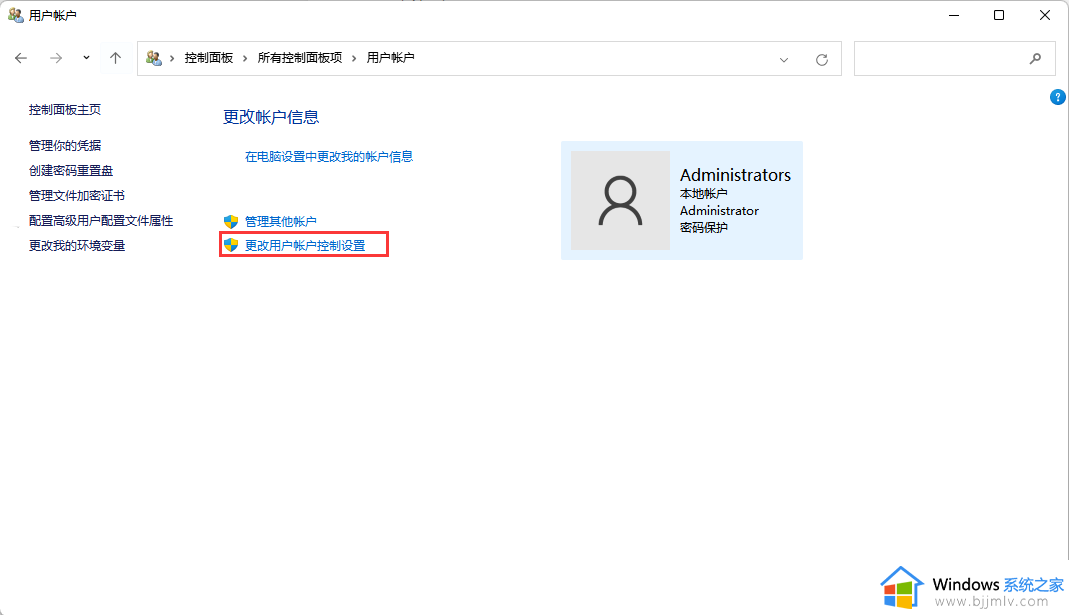Expand chevron after 控制面板 breadcrumb
Viewport: 1069px width, 615px height.
245,59
